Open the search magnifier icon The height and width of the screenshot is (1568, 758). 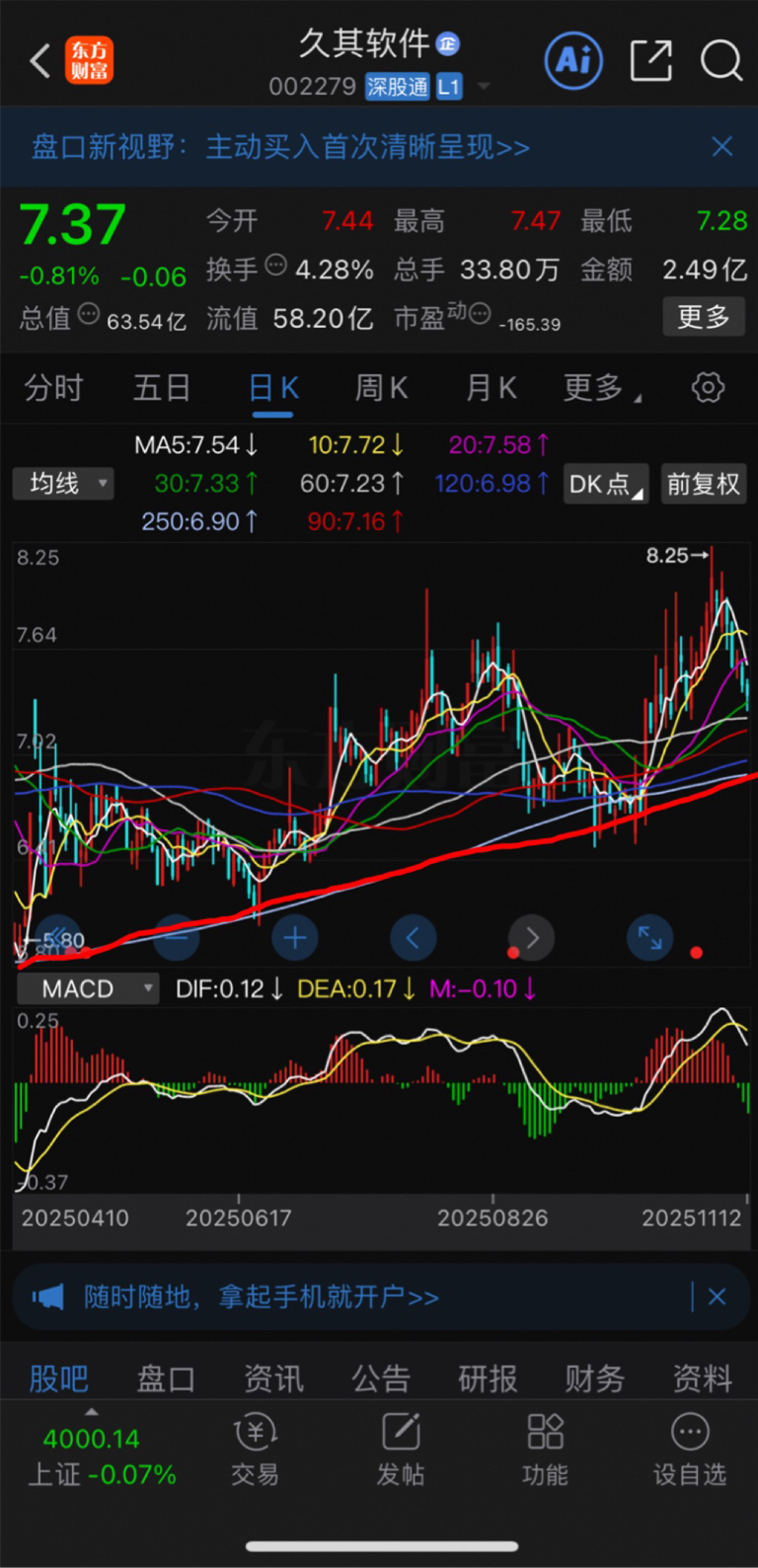click(721, 61)
